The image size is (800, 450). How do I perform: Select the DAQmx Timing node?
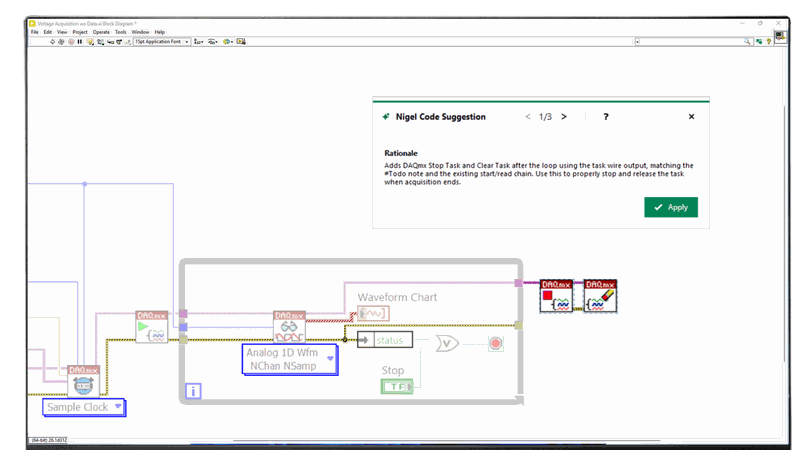click(84, 381)
